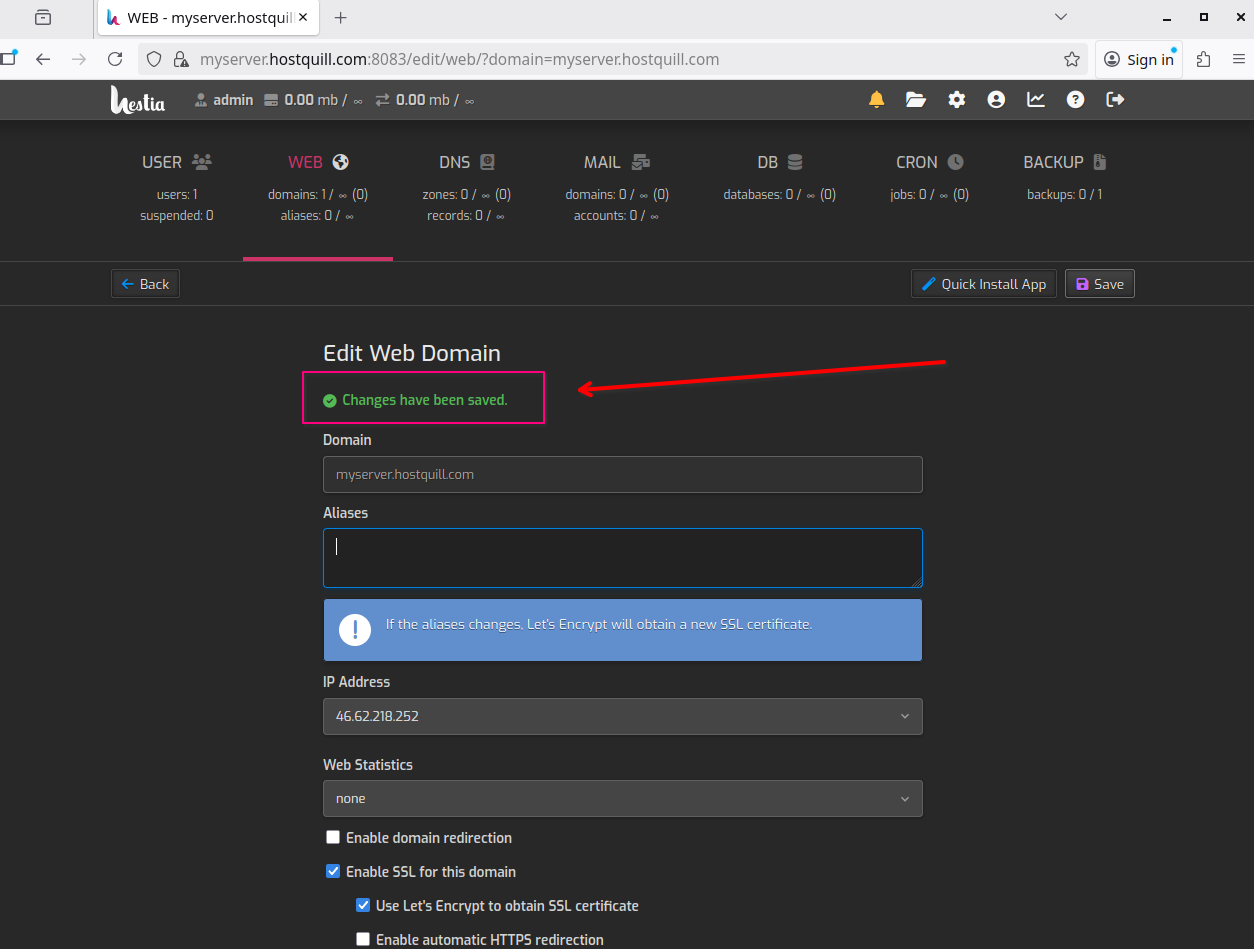The image size is (1254, 949).
Task: Expand the IP Address dropdown
Action: pos(622,717)
